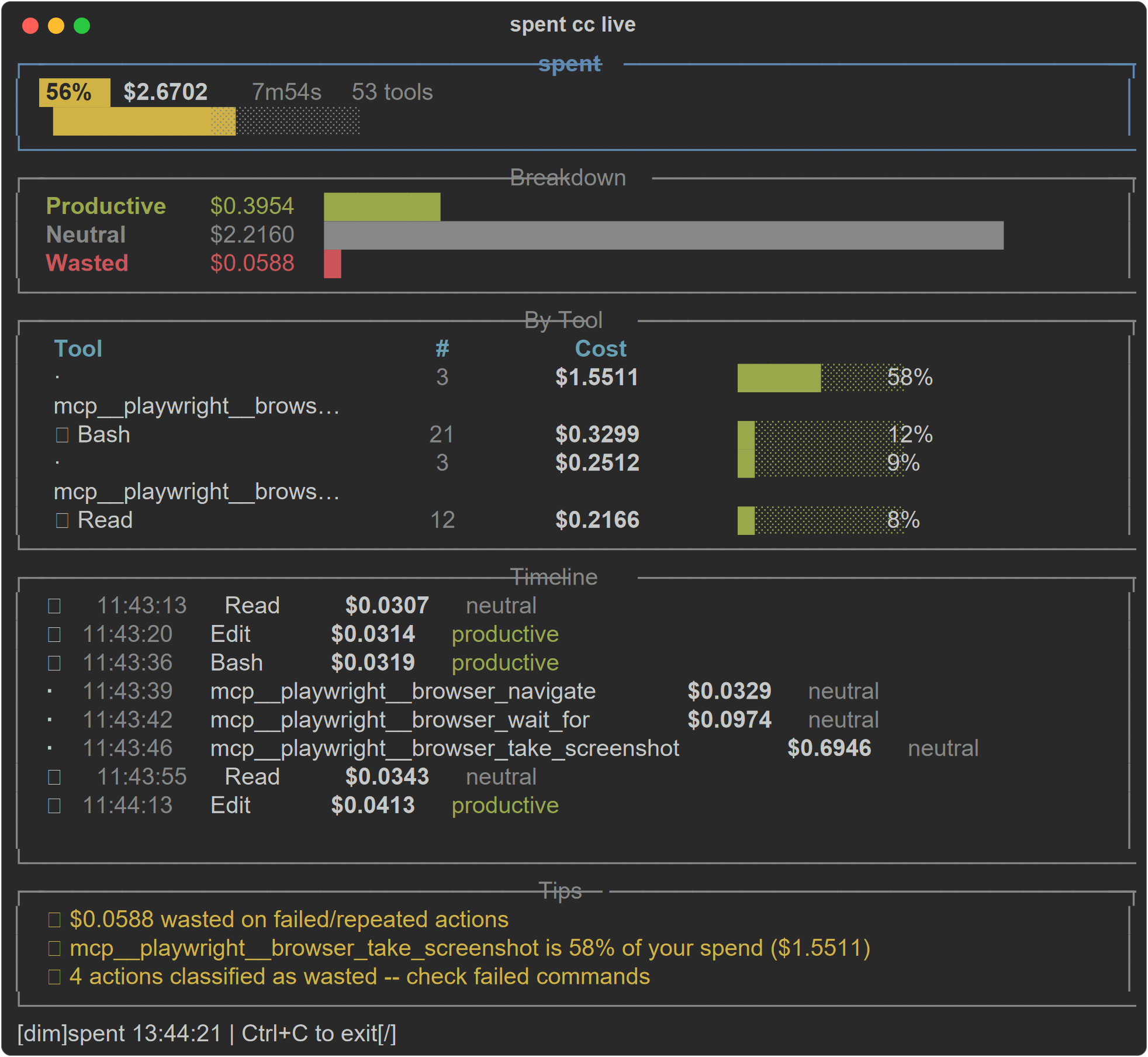Viewport: 1148px width, 1057px height.
Task: Click the $0.0329 navigate cost
Action: tap(729, 692)
